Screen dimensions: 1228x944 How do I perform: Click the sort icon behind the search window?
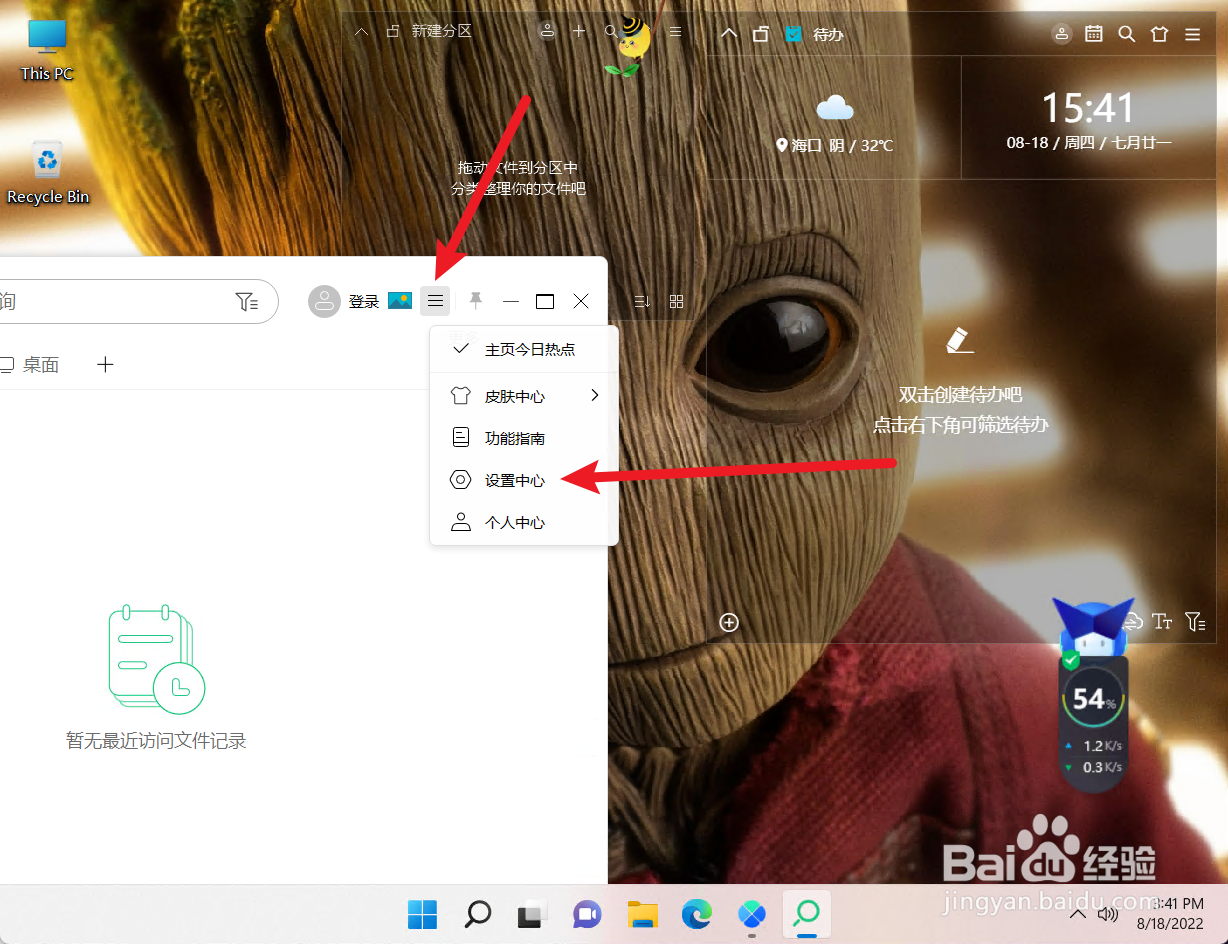643,301
